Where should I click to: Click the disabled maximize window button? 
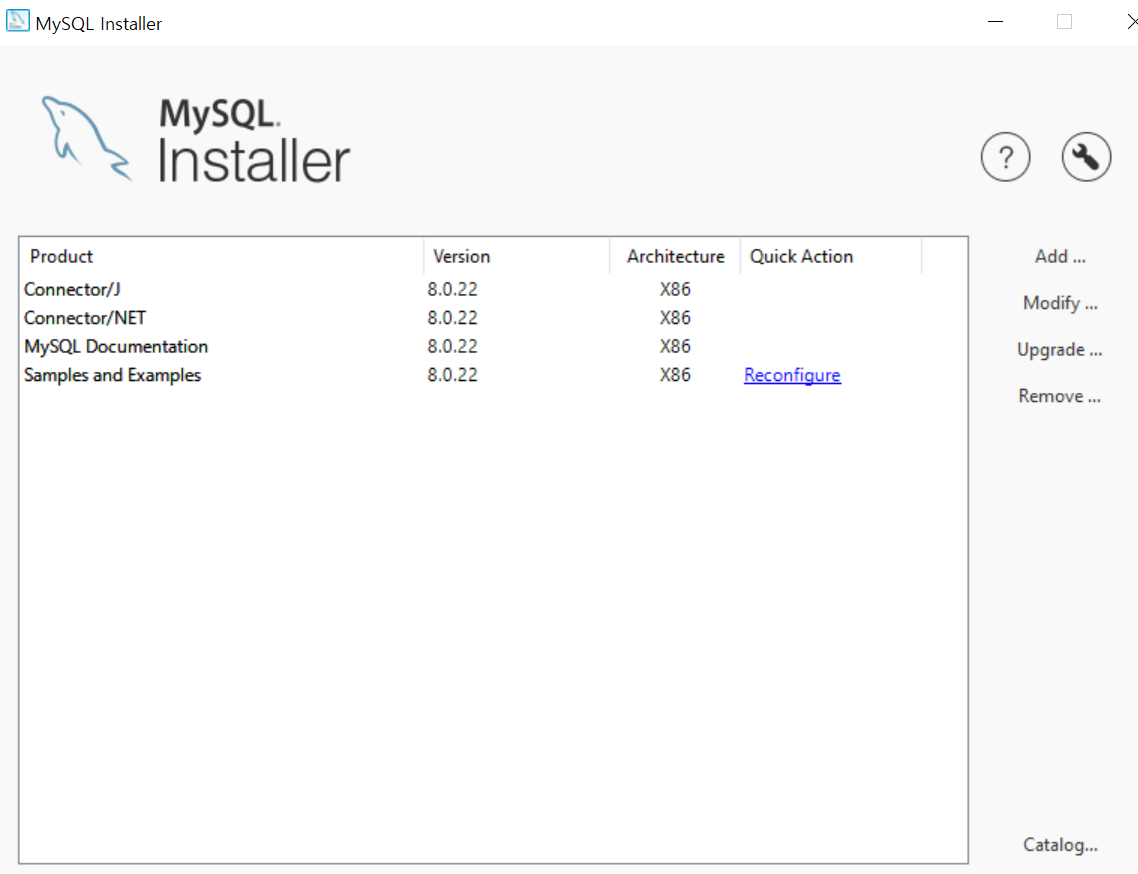tap(1064, 22)
